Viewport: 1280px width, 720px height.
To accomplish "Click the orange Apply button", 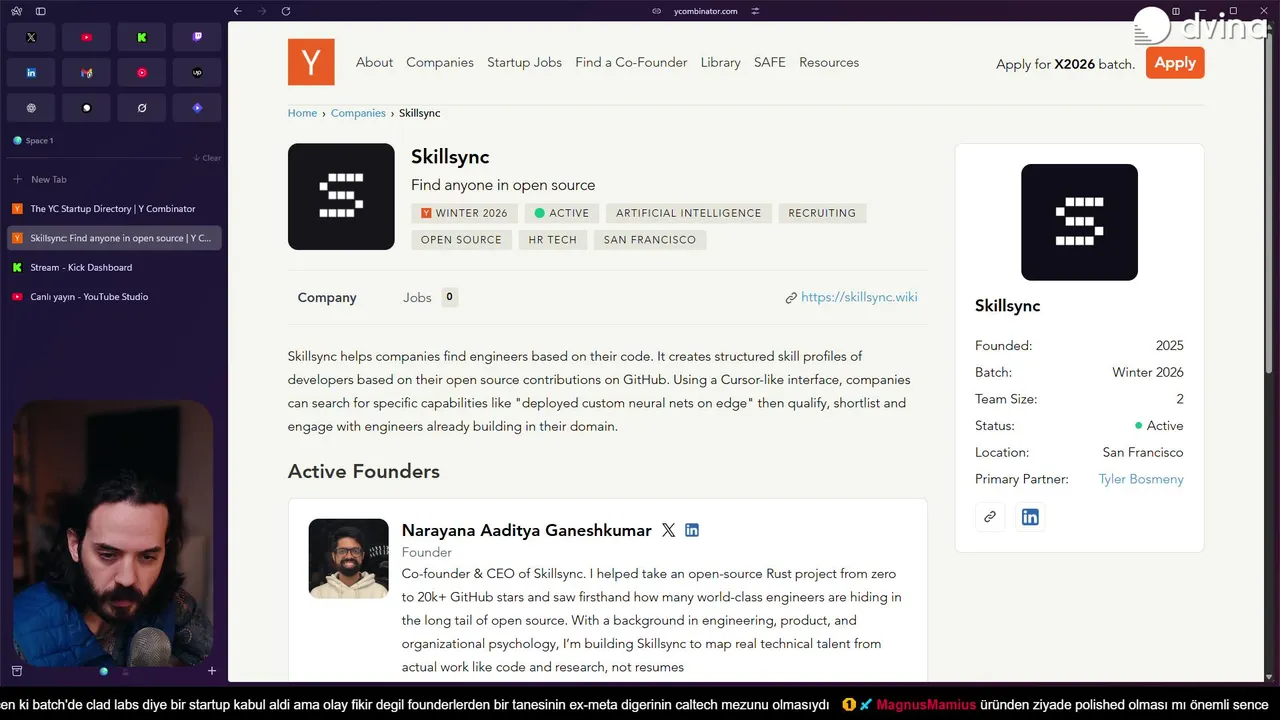I will [1175, 62].
